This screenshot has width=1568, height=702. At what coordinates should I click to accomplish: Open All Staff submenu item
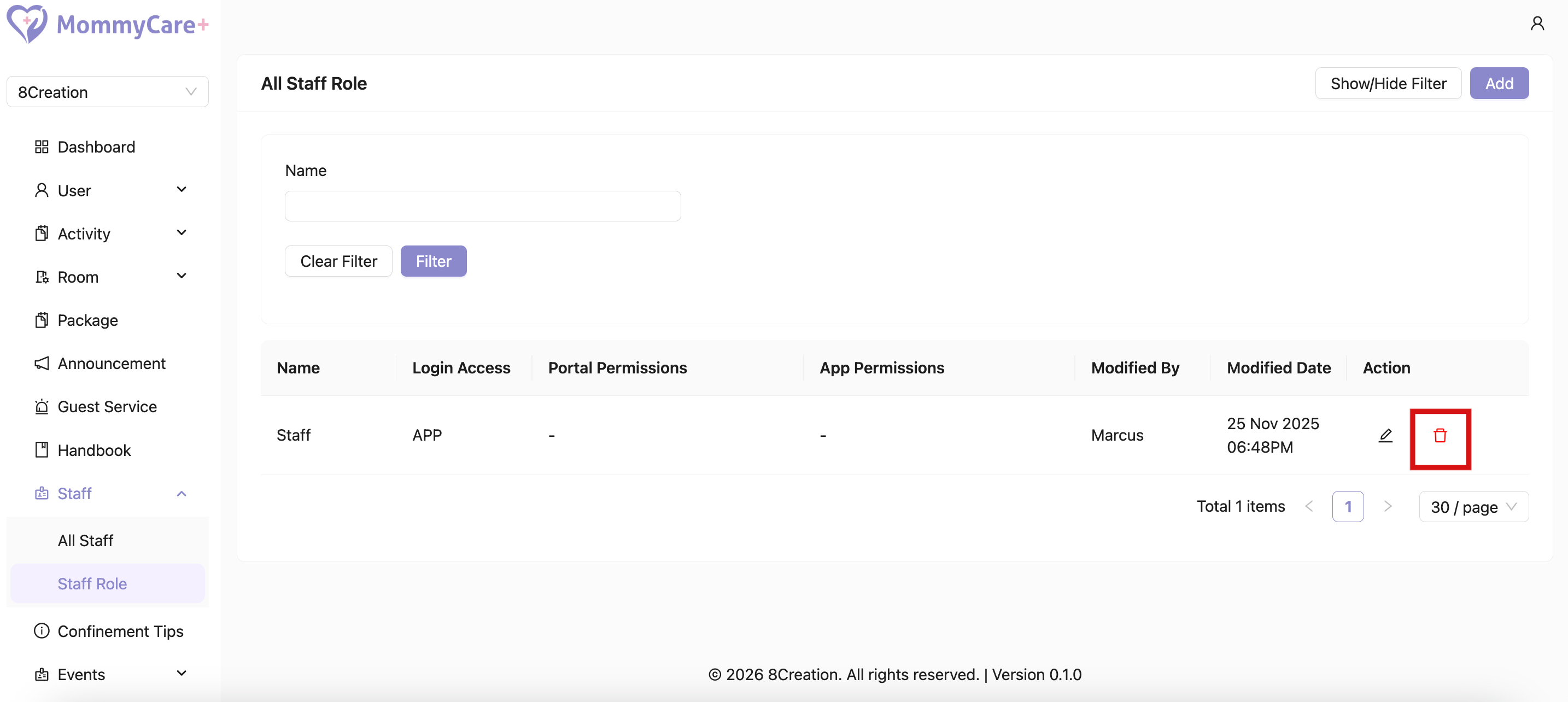point(85,540)
